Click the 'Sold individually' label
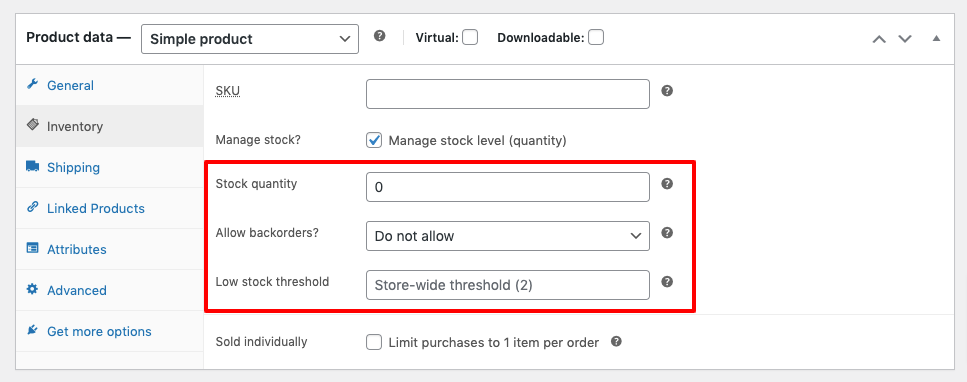 click(261, 341)
